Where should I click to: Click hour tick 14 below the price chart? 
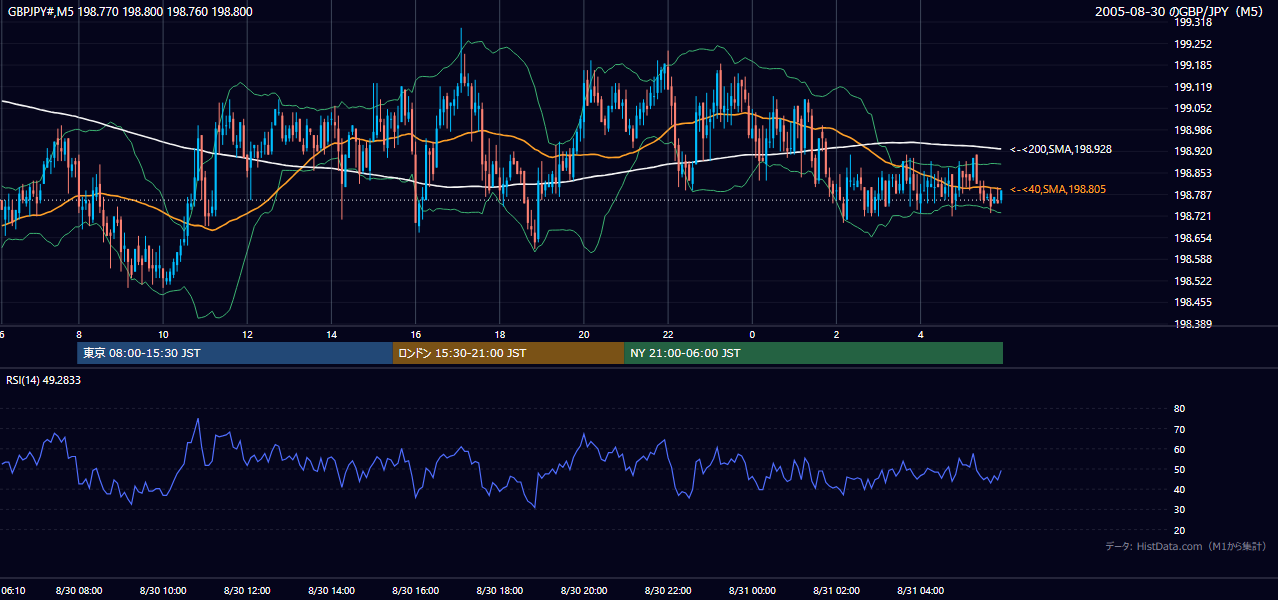pos(331,335)
